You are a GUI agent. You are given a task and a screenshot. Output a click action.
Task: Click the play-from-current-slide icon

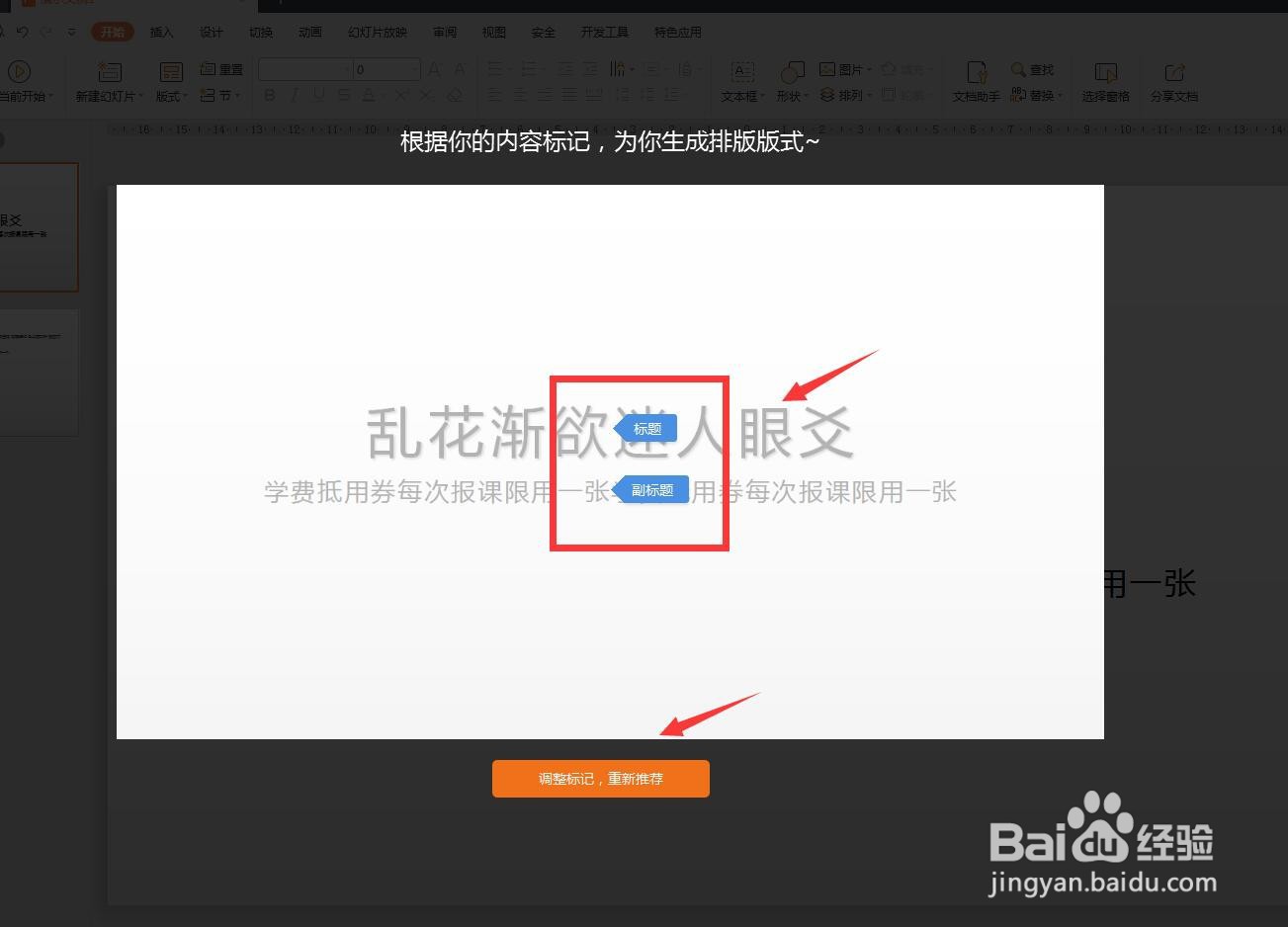click(19, 71)
